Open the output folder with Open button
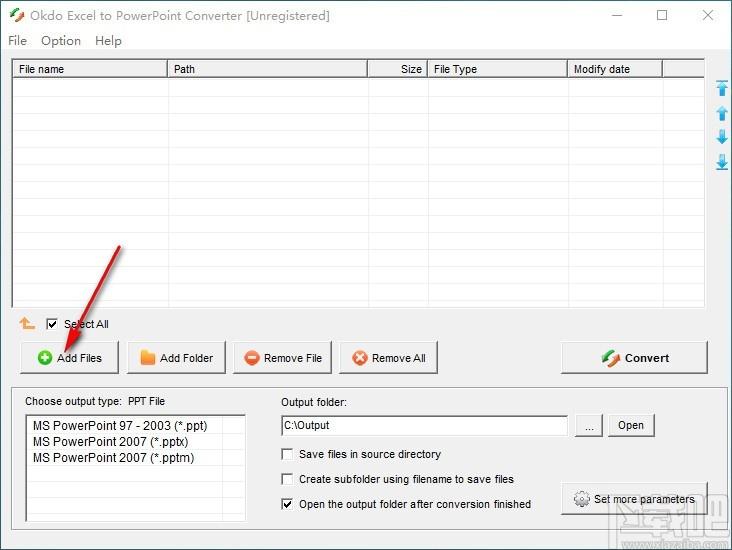Viewport: 732px width, 550px height. pyautogui.click(x=631, y=425)
